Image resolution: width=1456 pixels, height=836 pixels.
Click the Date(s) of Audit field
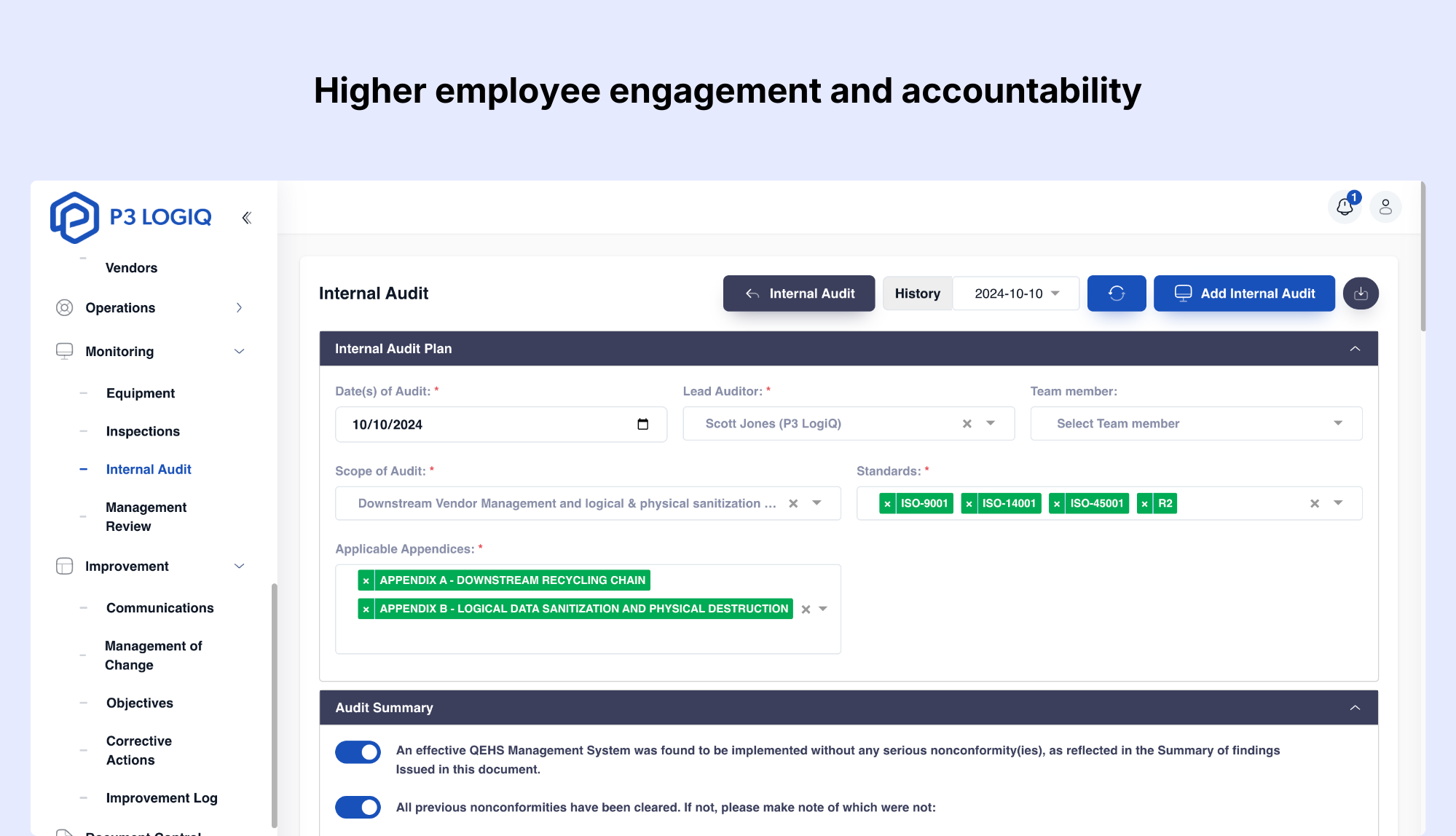[501, 425]
